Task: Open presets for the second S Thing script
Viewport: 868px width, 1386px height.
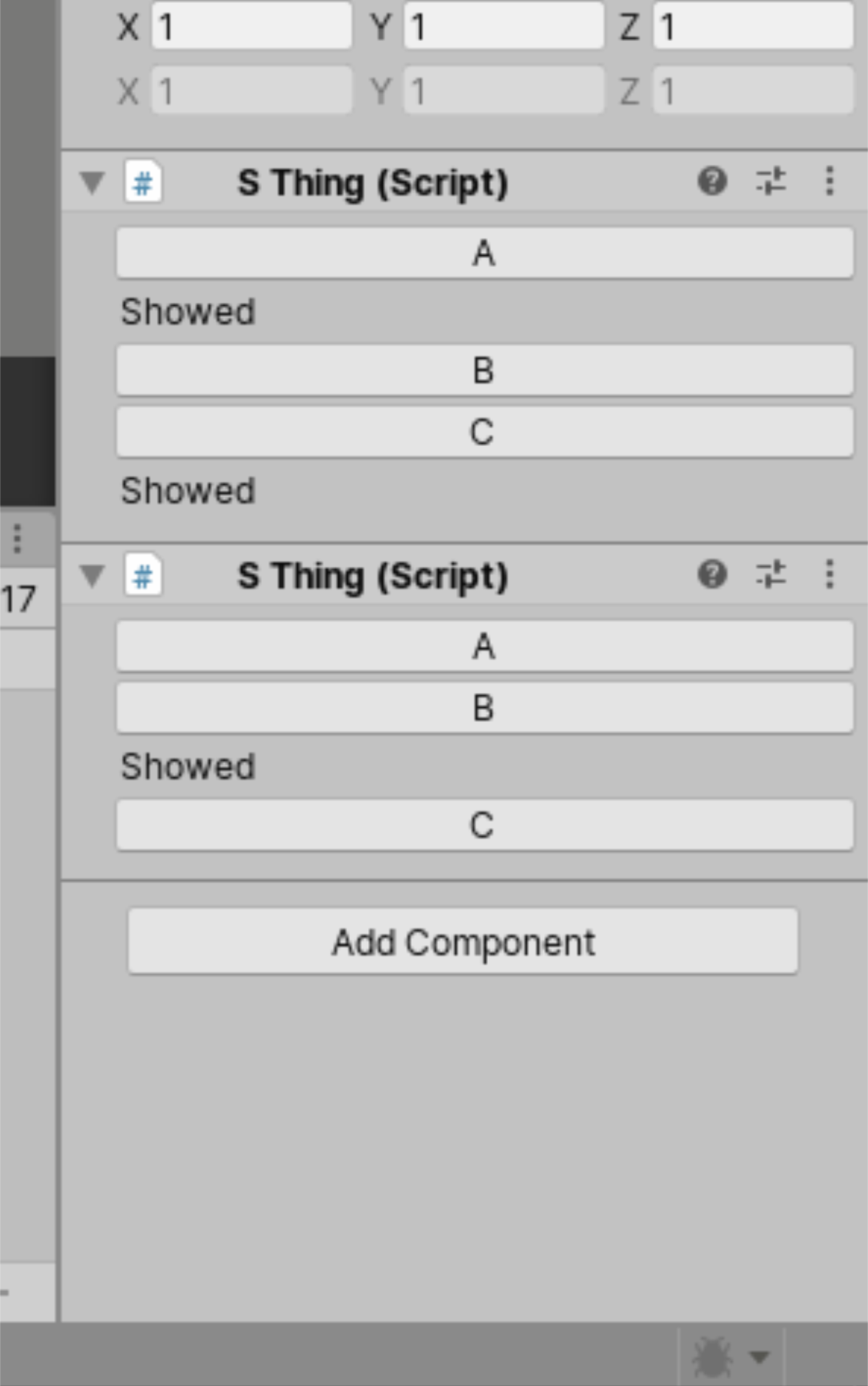Action: pos(771,575)
